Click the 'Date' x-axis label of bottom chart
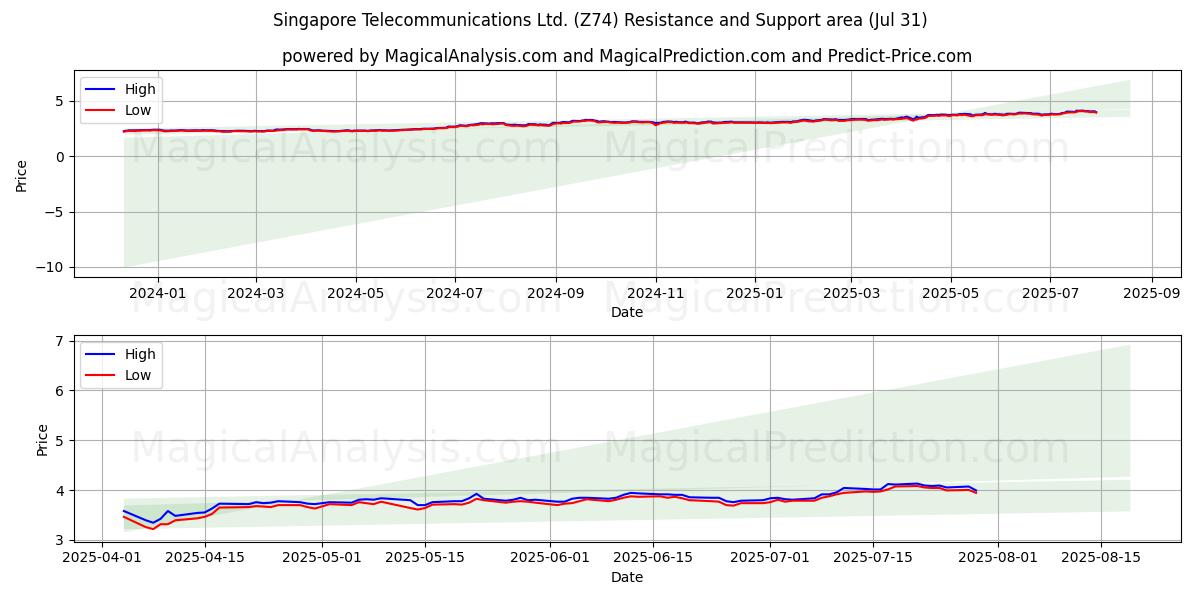 627,577
